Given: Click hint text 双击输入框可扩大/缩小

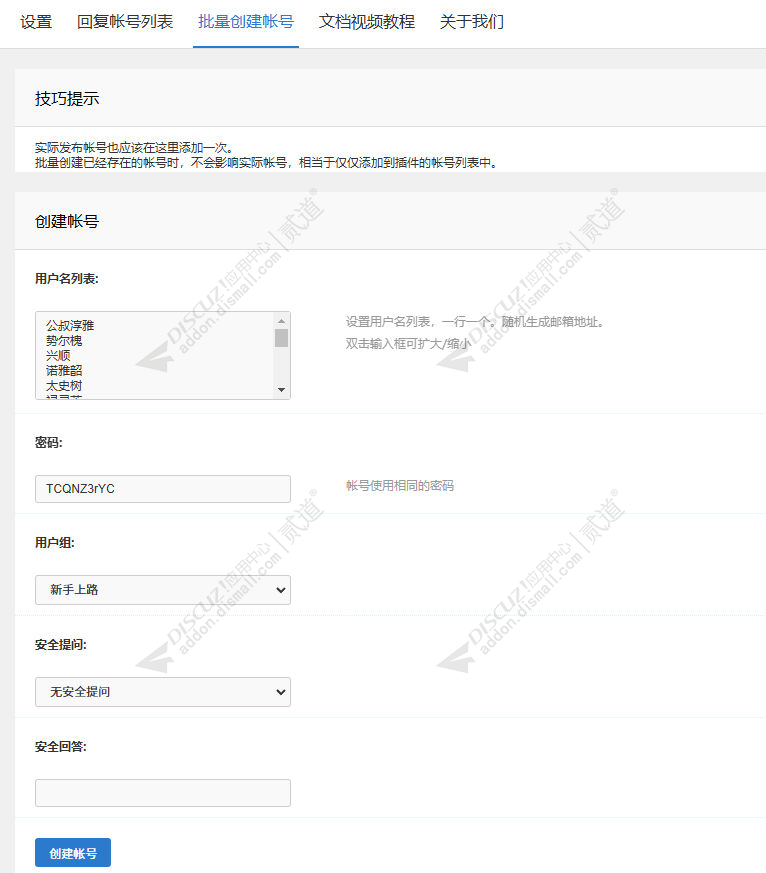Looking at the screenshot, I should coord(408,344).
